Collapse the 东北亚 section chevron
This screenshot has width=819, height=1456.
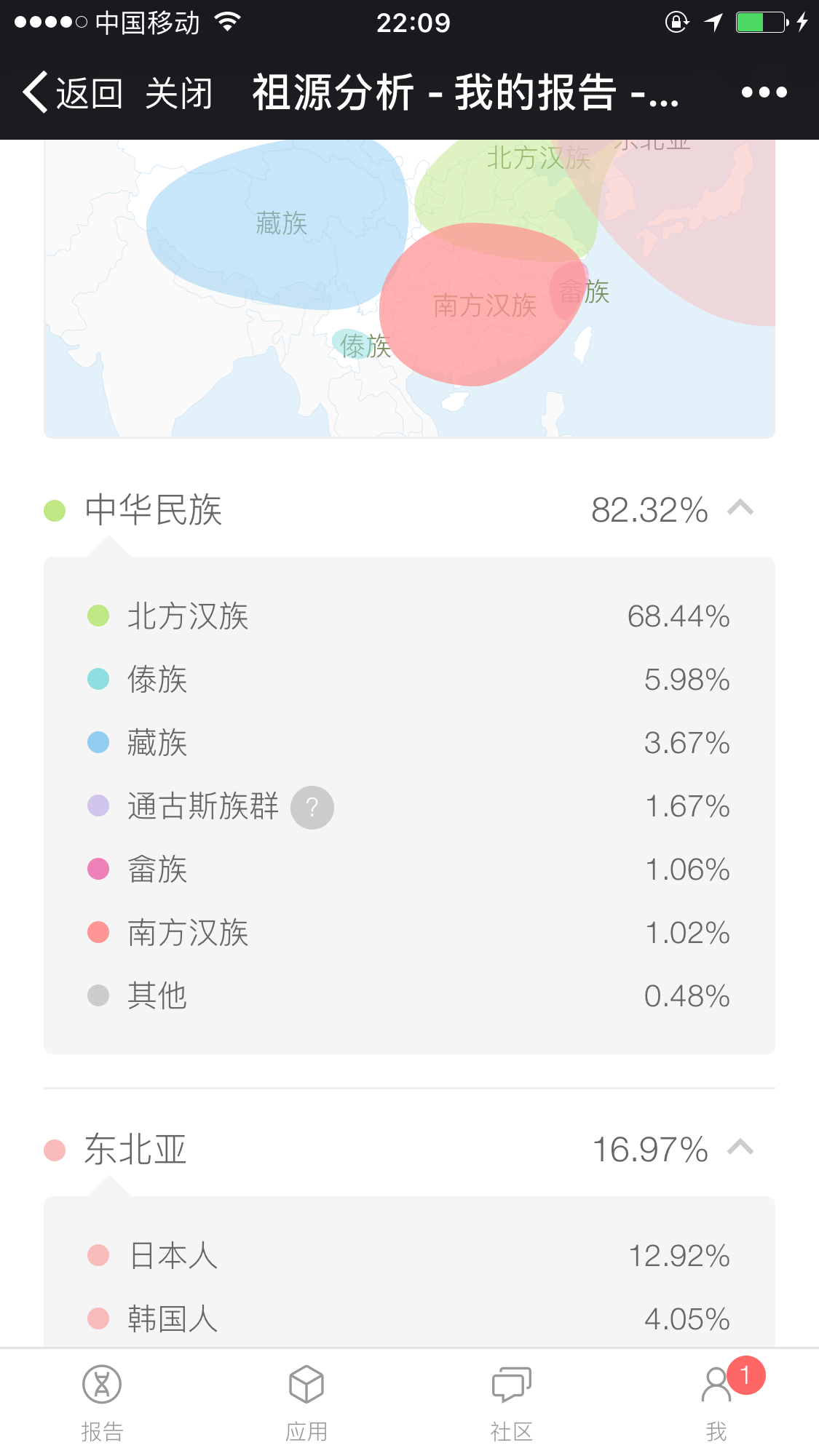tap(740, 1147)
